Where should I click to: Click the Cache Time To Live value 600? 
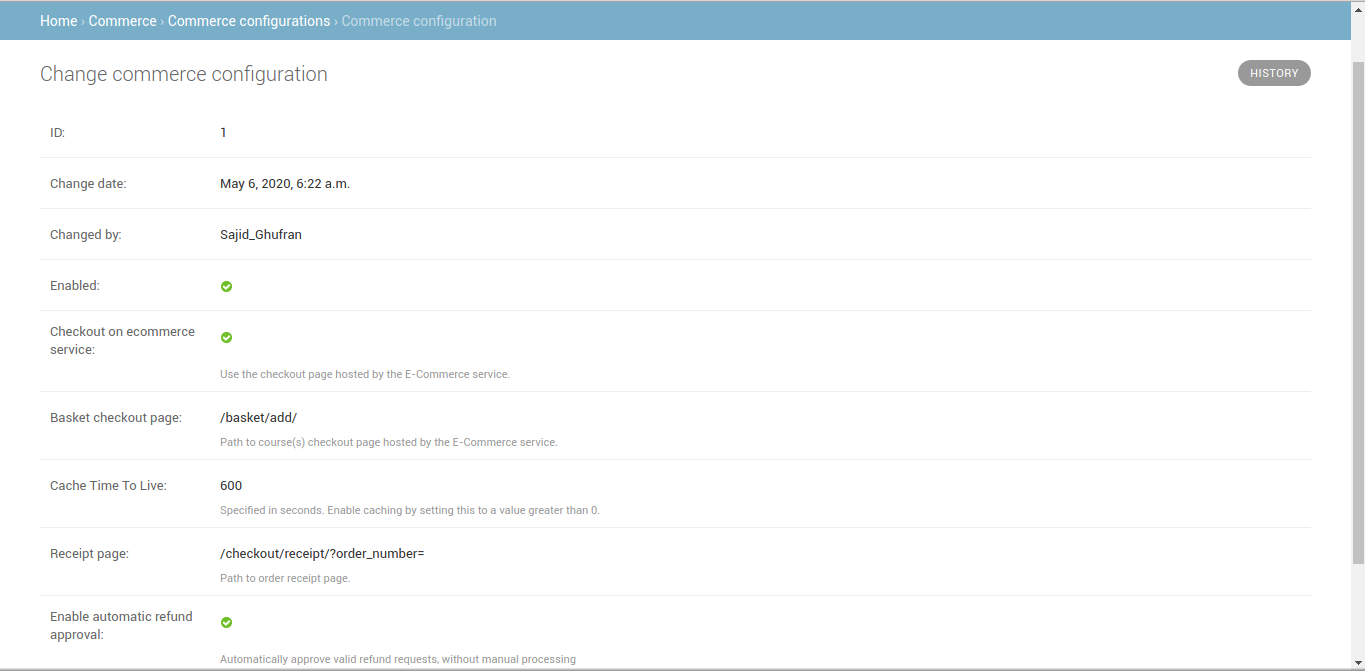pos(231,485)
